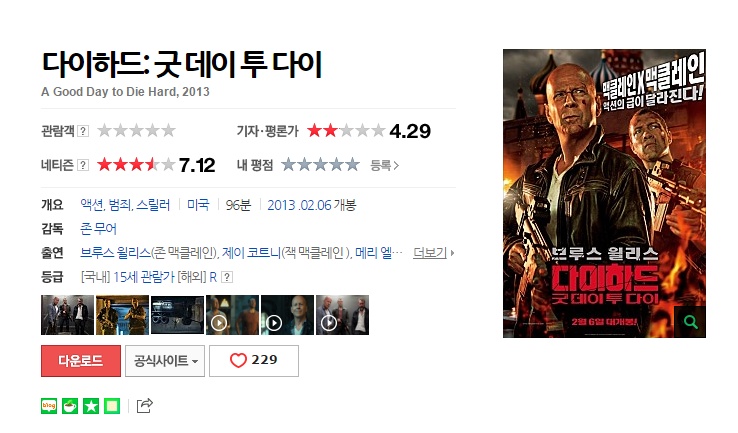The image size is (738, 433).
Task: Play the fourth thumbnail video clip
Action: (233, 315)
